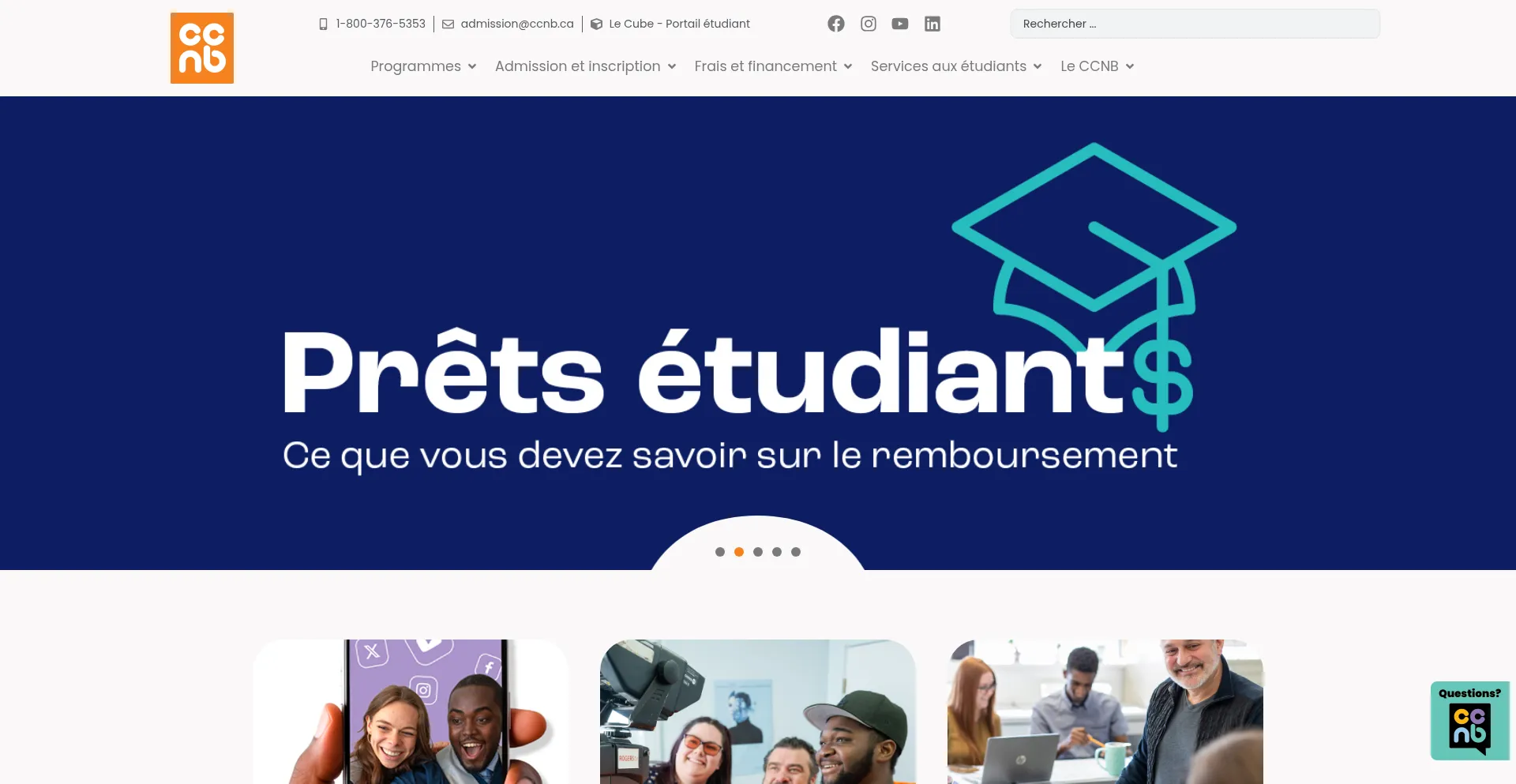Open the LinkedIn icon link
Image resolution: width=1516 pixels, height=784 pixels.
tap(932, 24)
